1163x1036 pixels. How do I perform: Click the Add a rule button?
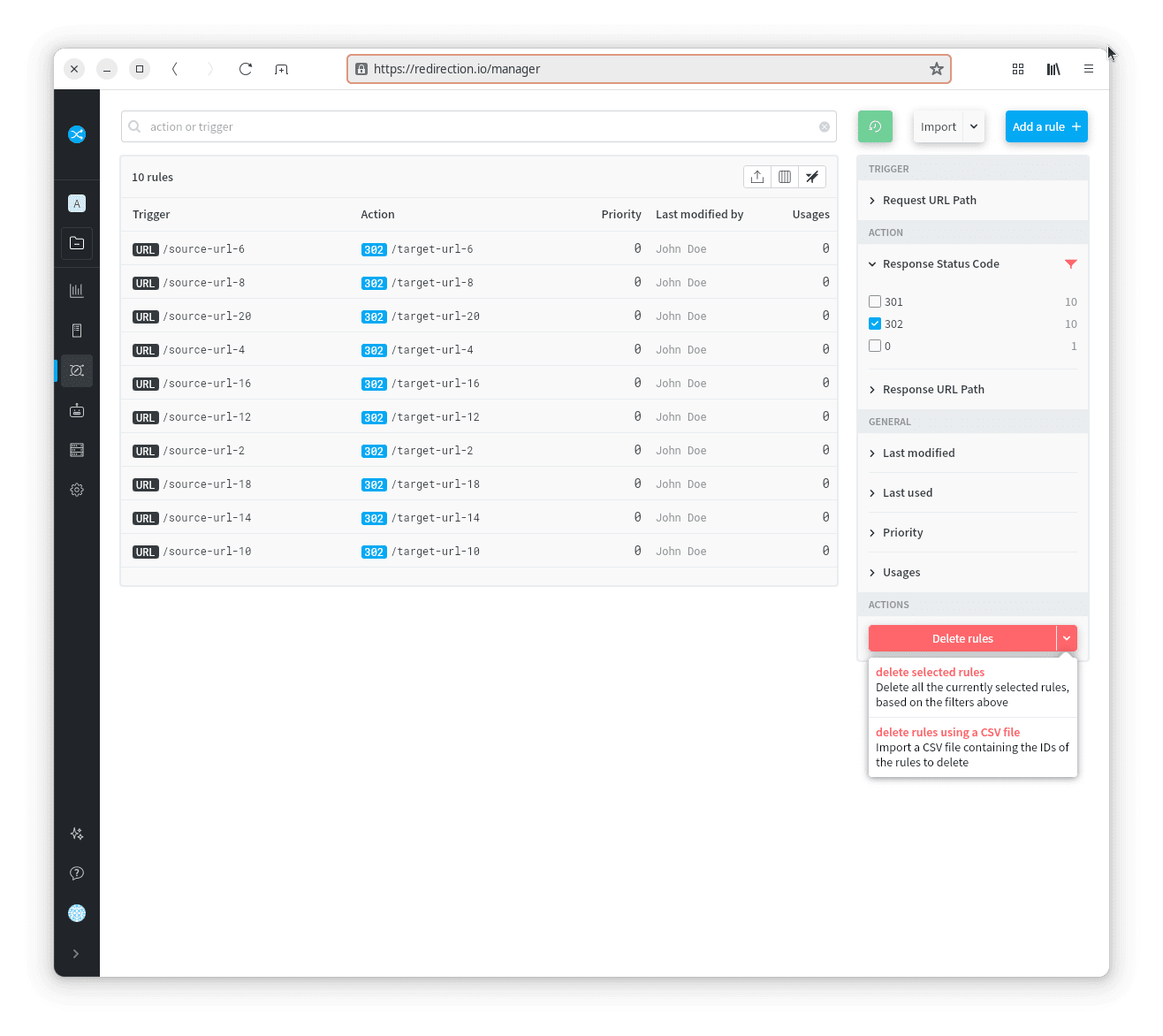[1046, 126]
